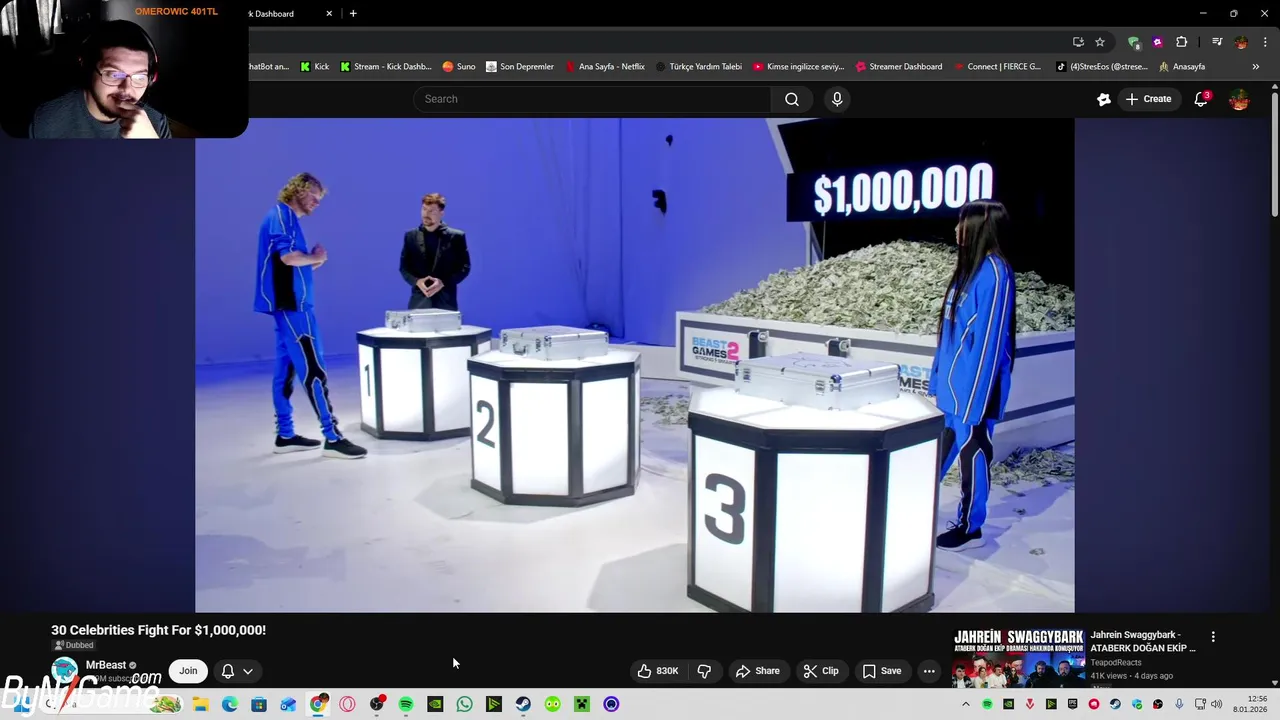Click the install app icon in address bar
Screen dimensions: 1280x720
1078,42
